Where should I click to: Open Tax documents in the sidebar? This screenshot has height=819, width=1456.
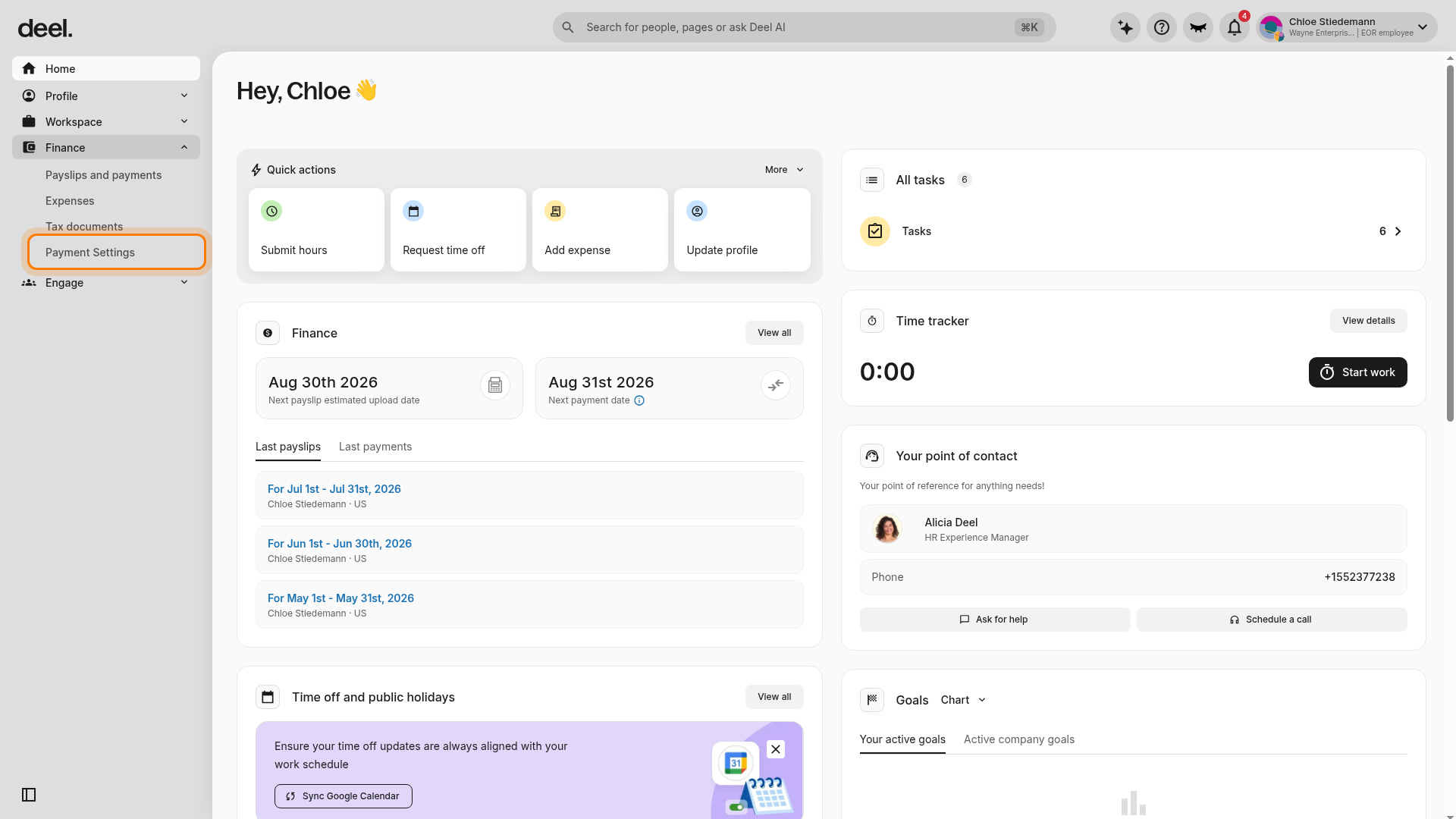[84, 227]
